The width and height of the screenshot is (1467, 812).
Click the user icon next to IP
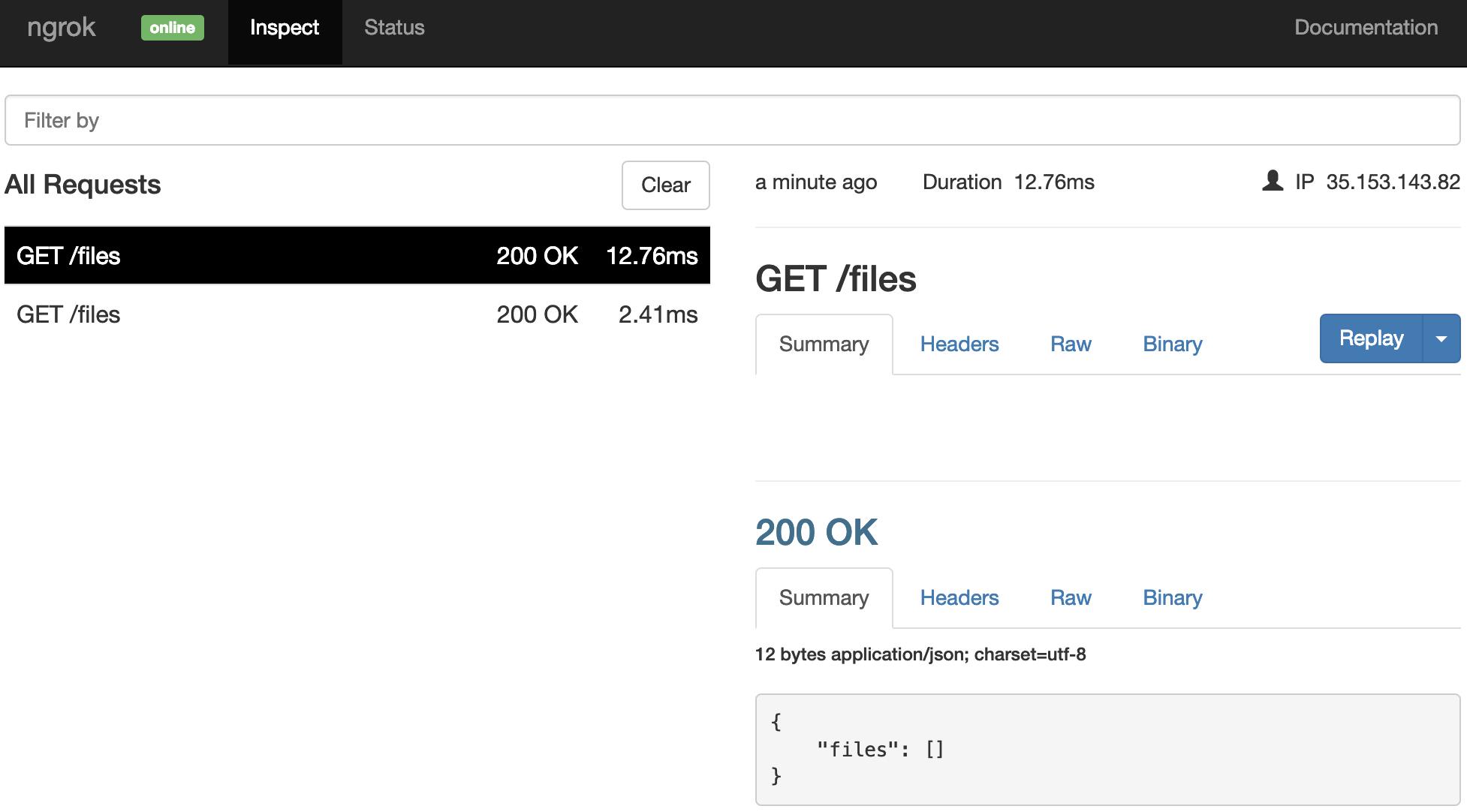tap(1273, 181)
